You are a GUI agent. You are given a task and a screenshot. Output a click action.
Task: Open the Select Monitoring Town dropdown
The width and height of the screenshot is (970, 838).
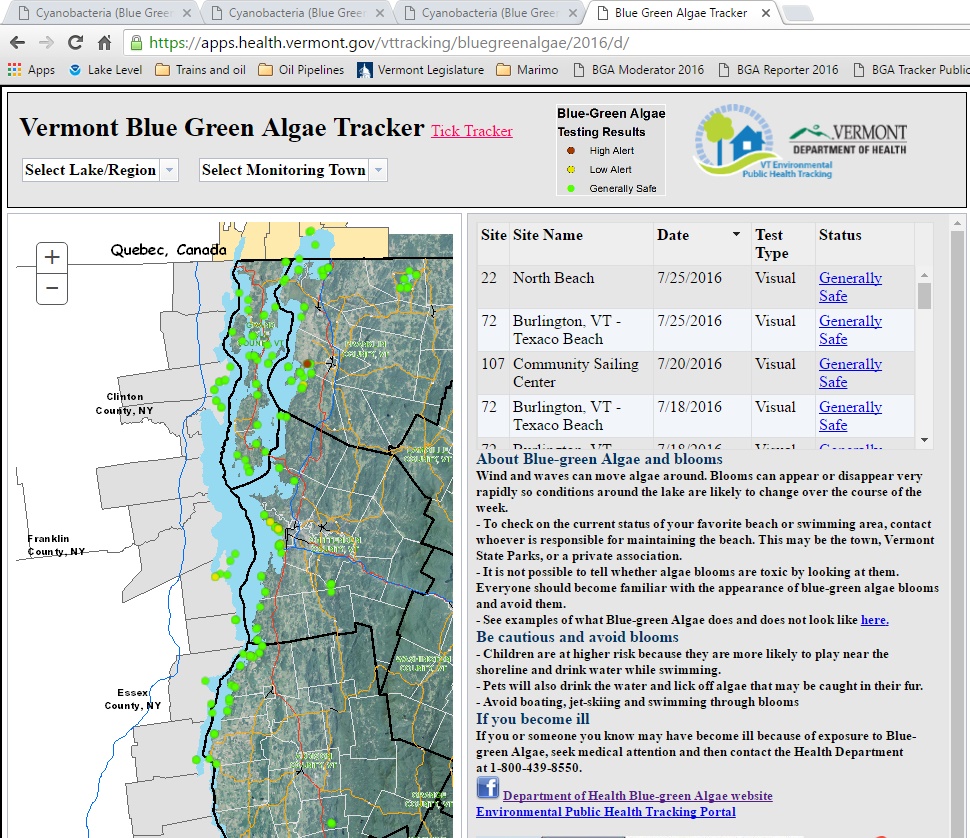[293, 170]
